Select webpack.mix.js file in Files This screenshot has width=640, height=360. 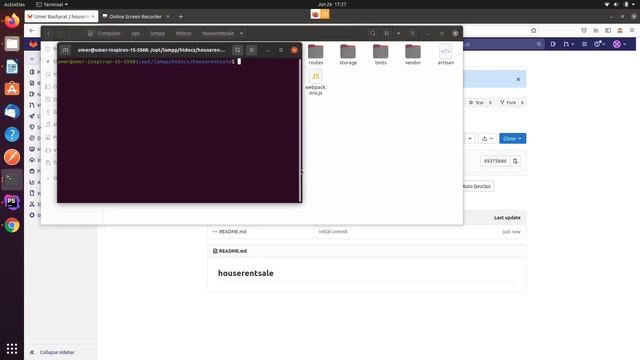pyautogui.click(x=316, y=82)
